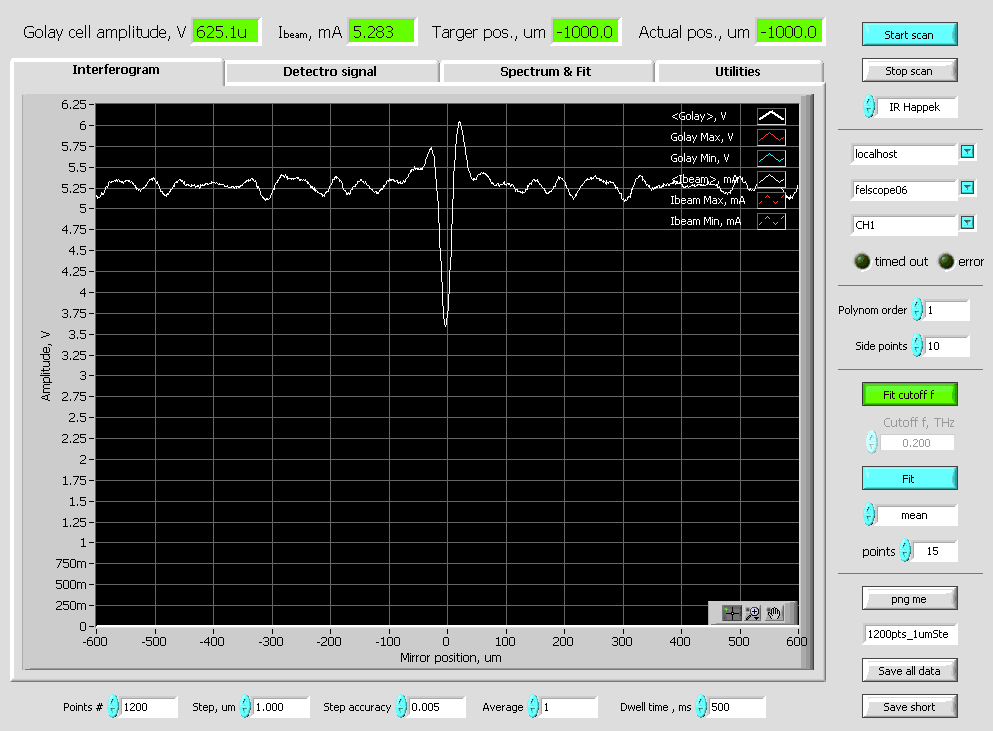Select the graph pan hand tool
The width and height of the screenshot is (993, 731).
click(x=774, y=613)
